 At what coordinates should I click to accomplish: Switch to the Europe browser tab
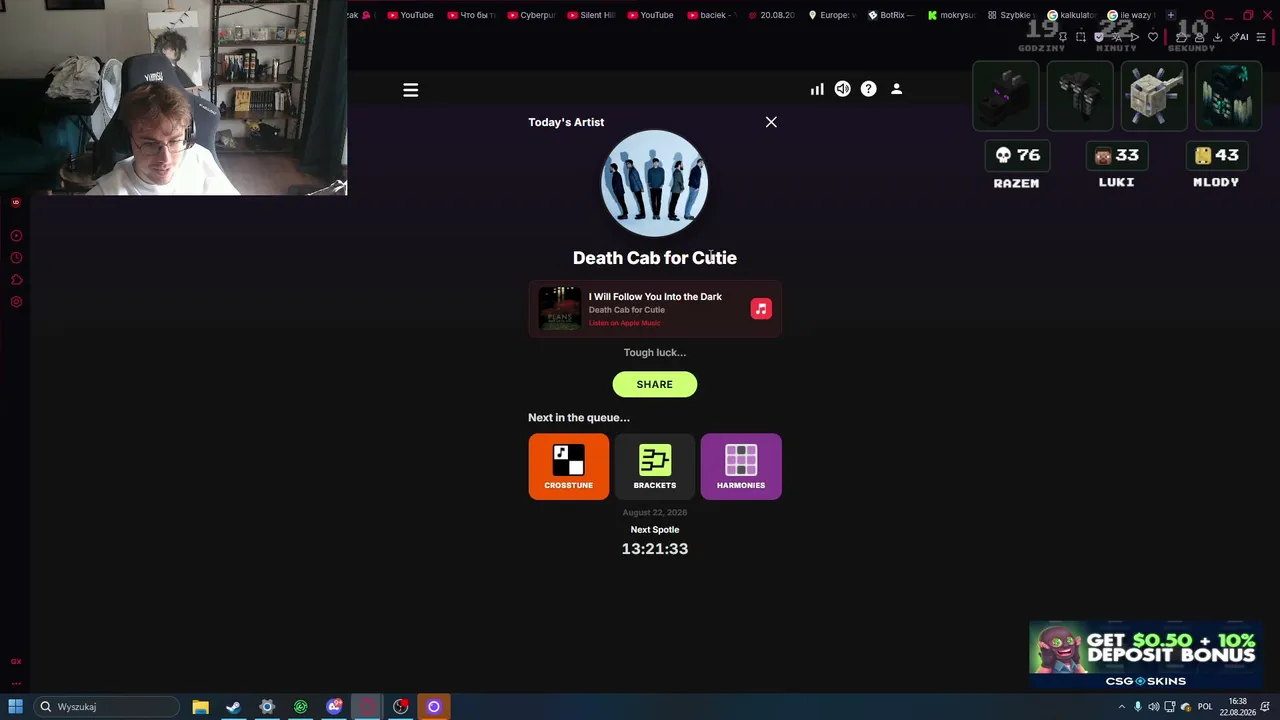(x=831, y=15)
